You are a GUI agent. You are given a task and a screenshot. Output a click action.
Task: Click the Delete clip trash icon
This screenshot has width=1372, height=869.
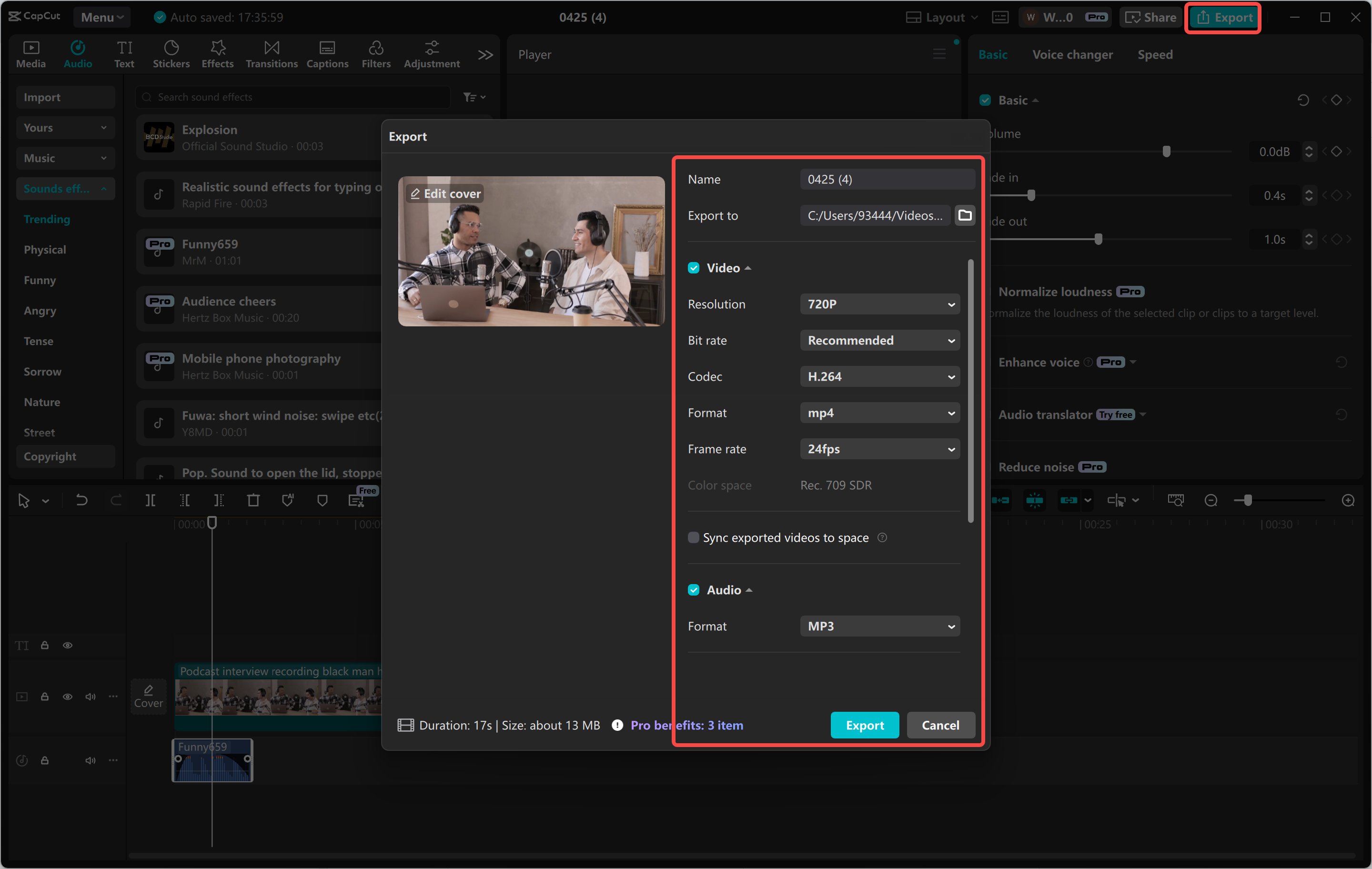tap(253, 500)
